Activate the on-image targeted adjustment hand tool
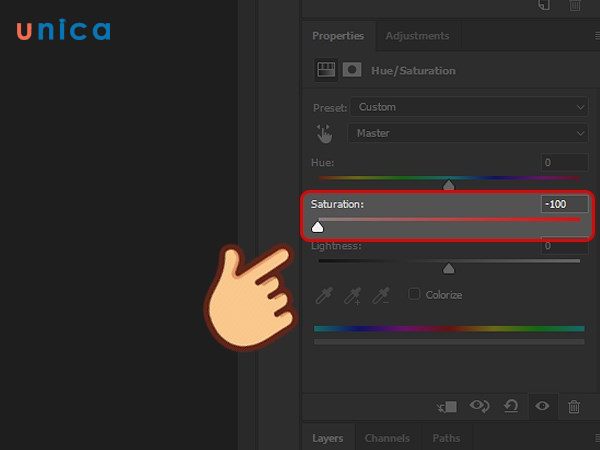The height and width of the screenshot is (450, 600). click(324, 134)
